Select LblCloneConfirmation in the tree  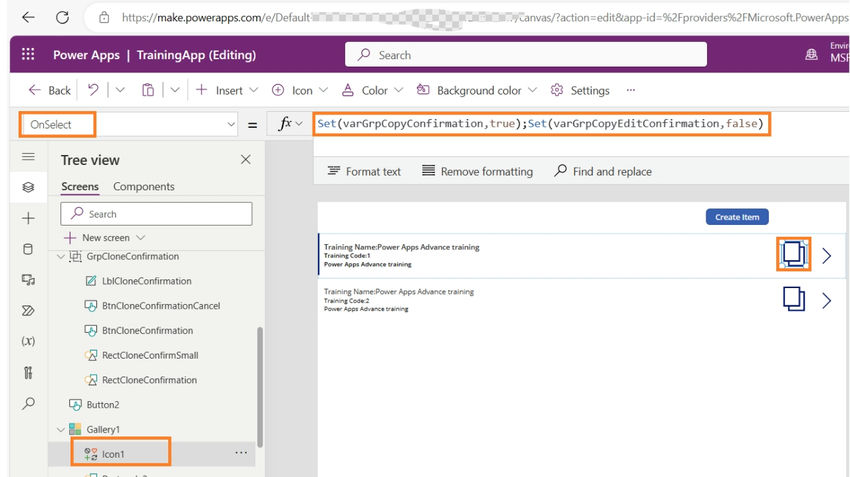(146, 281)
